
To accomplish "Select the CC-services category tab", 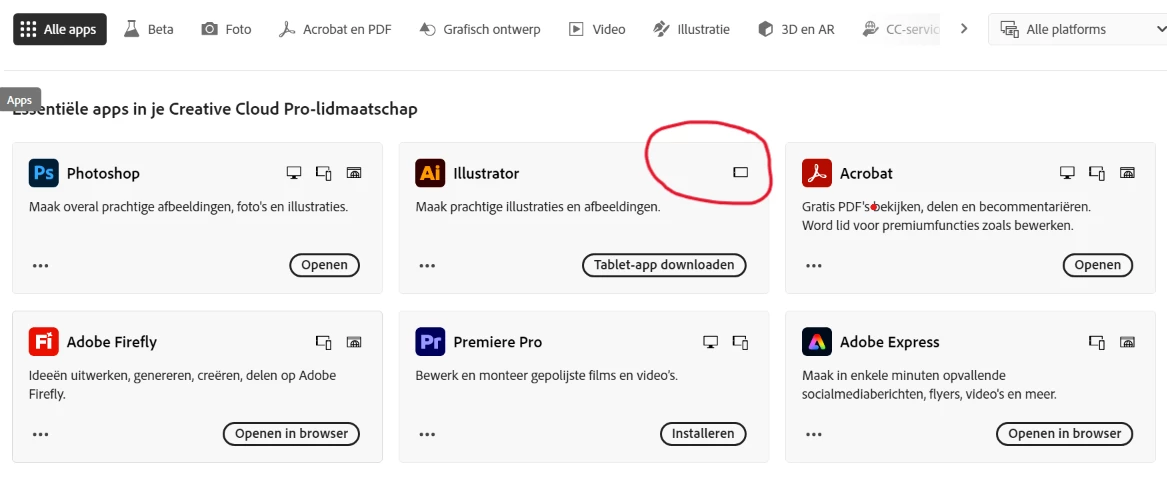I will (x=901, y=30).
